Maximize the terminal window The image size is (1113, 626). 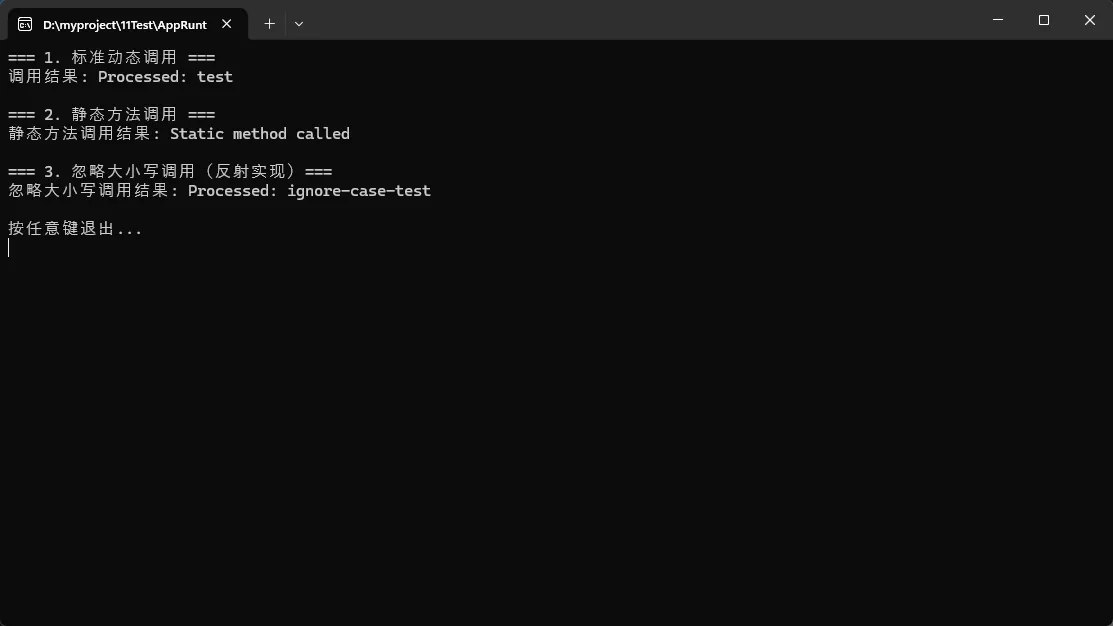coord(1044,20)
